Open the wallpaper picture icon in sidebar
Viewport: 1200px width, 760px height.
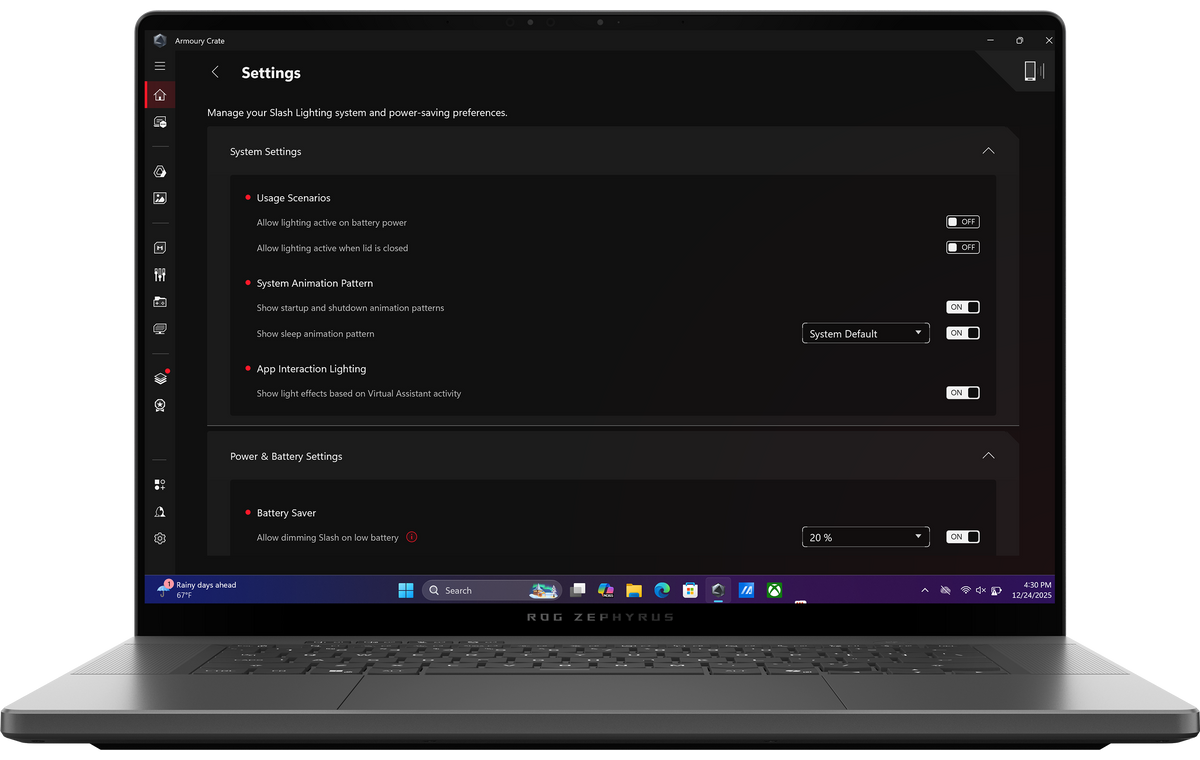pos(160,198)
